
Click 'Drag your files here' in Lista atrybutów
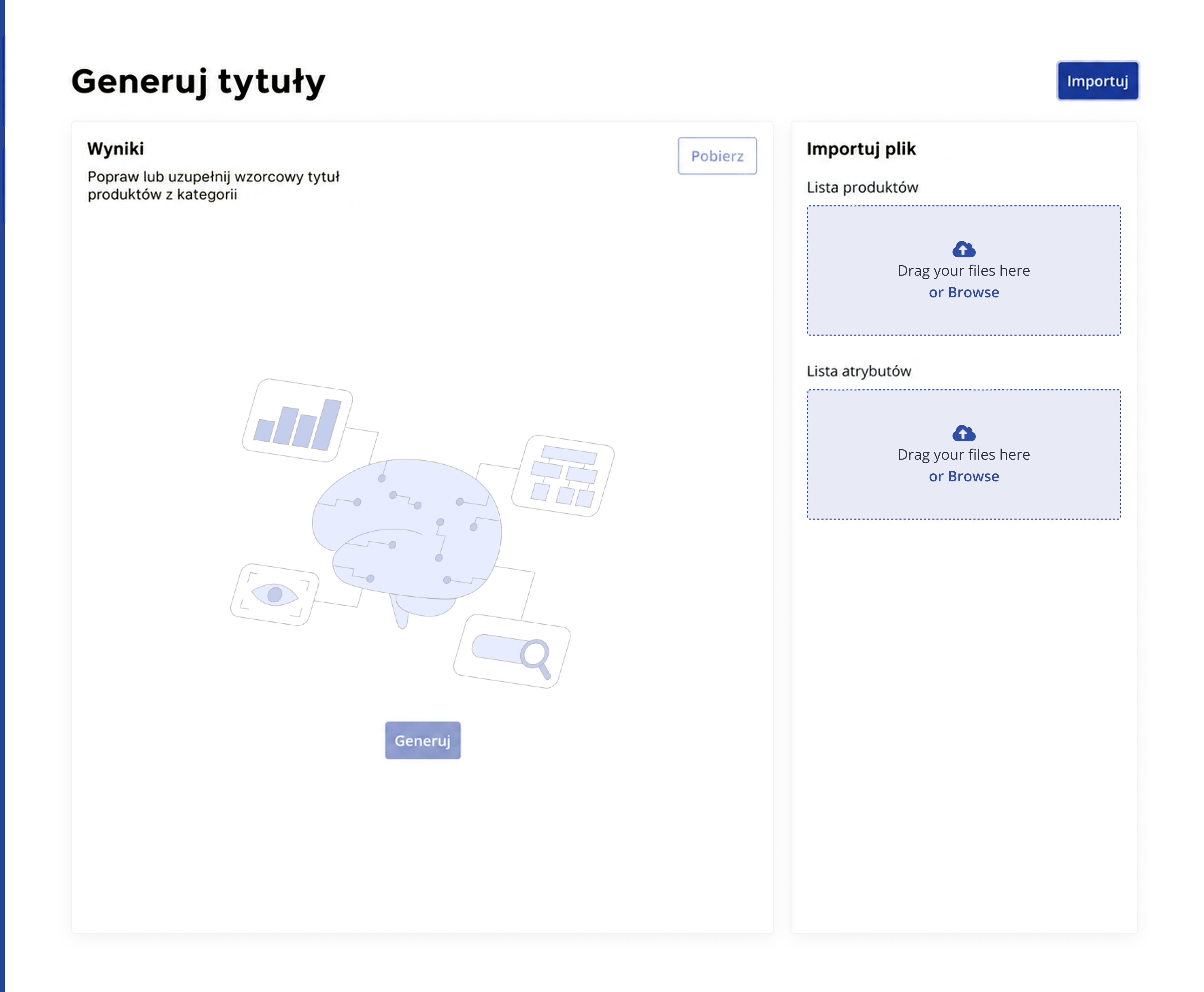click(x=963, y=455)
